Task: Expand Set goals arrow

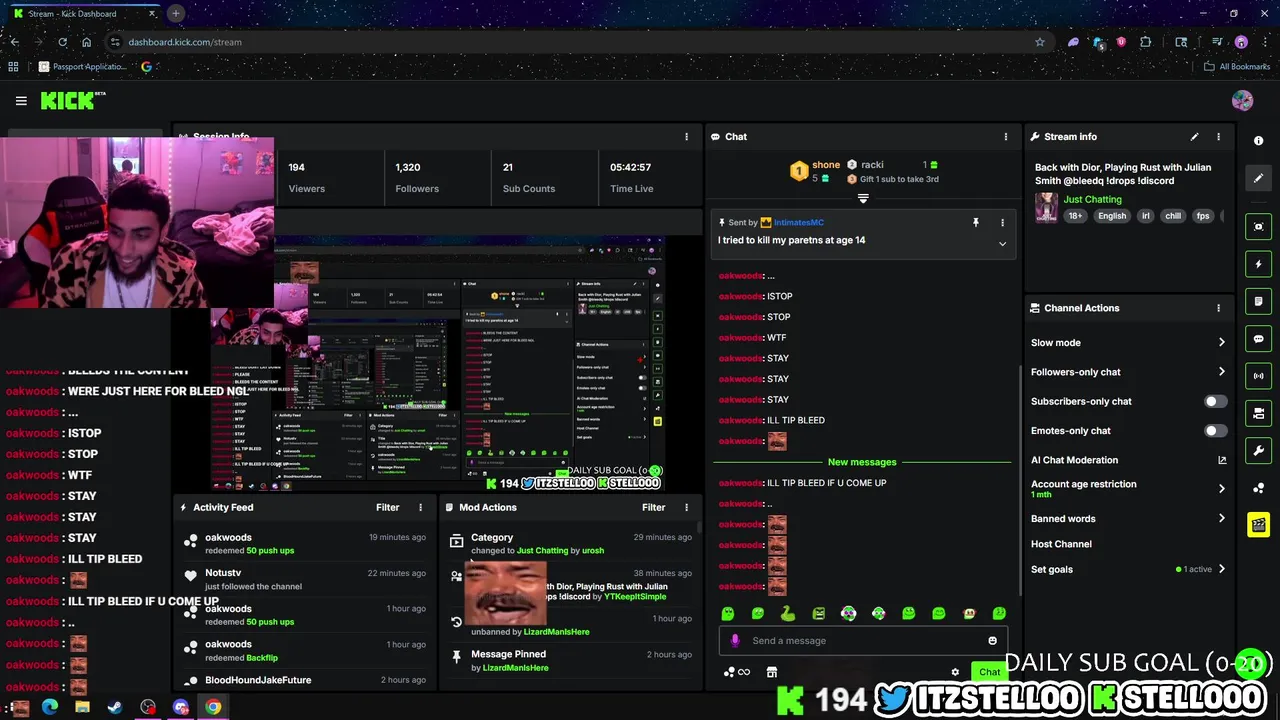Action: 1221,570
